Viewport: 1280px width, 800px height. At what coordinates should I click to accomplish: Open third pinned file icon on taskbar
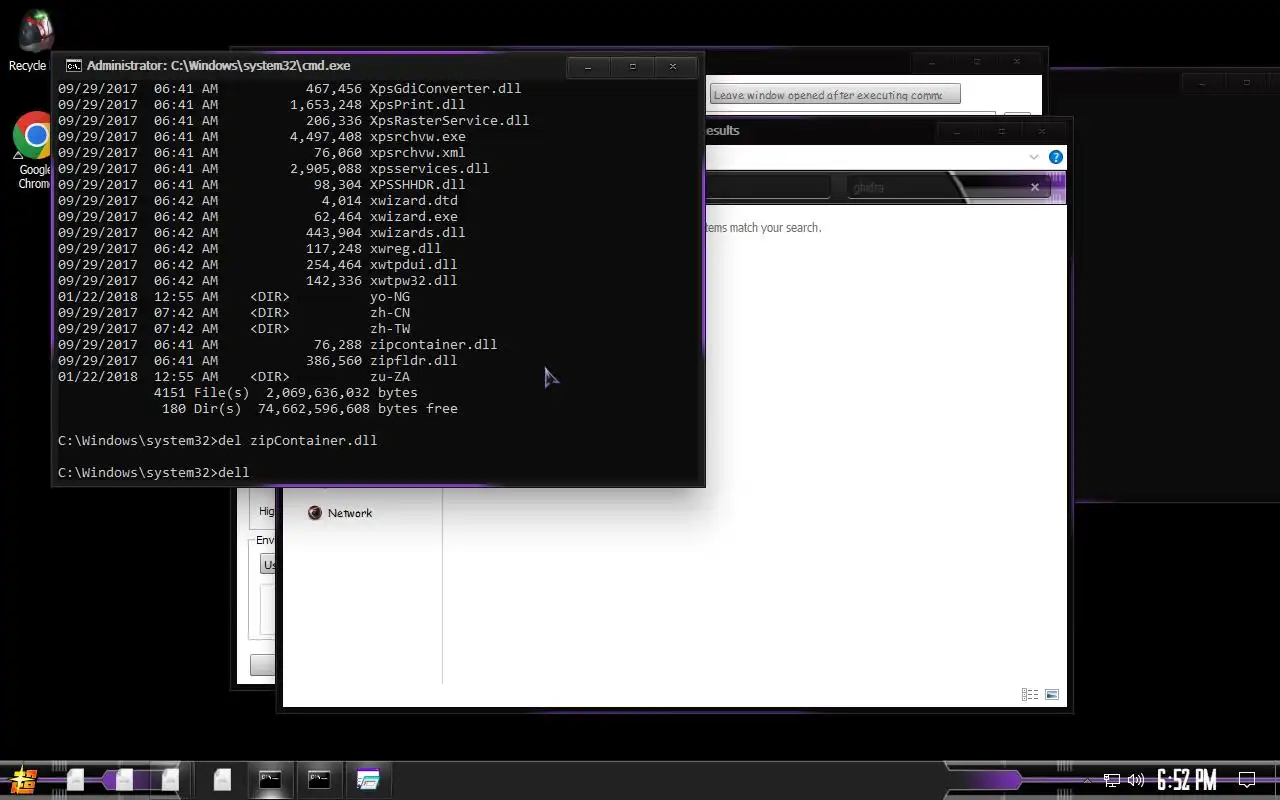[x=170, y=779]
